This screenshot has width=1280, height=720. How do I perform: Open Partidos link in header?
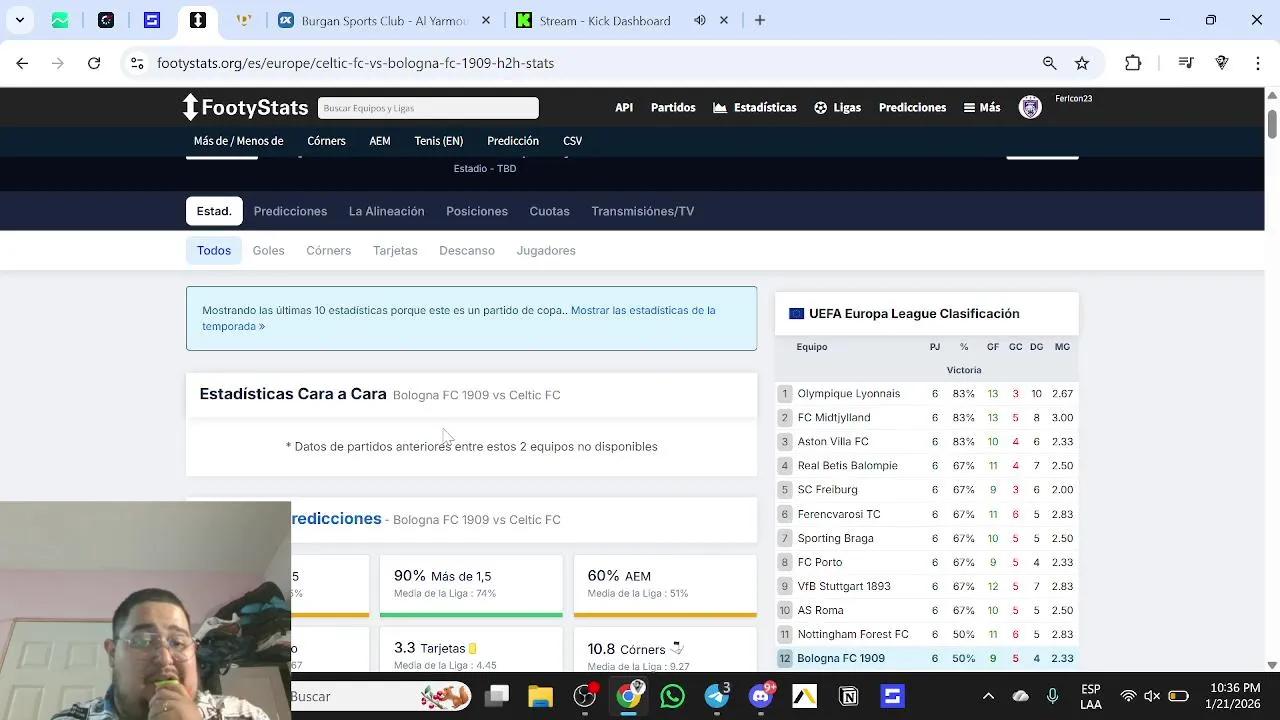pyautogui.click(x=673, y=107)
